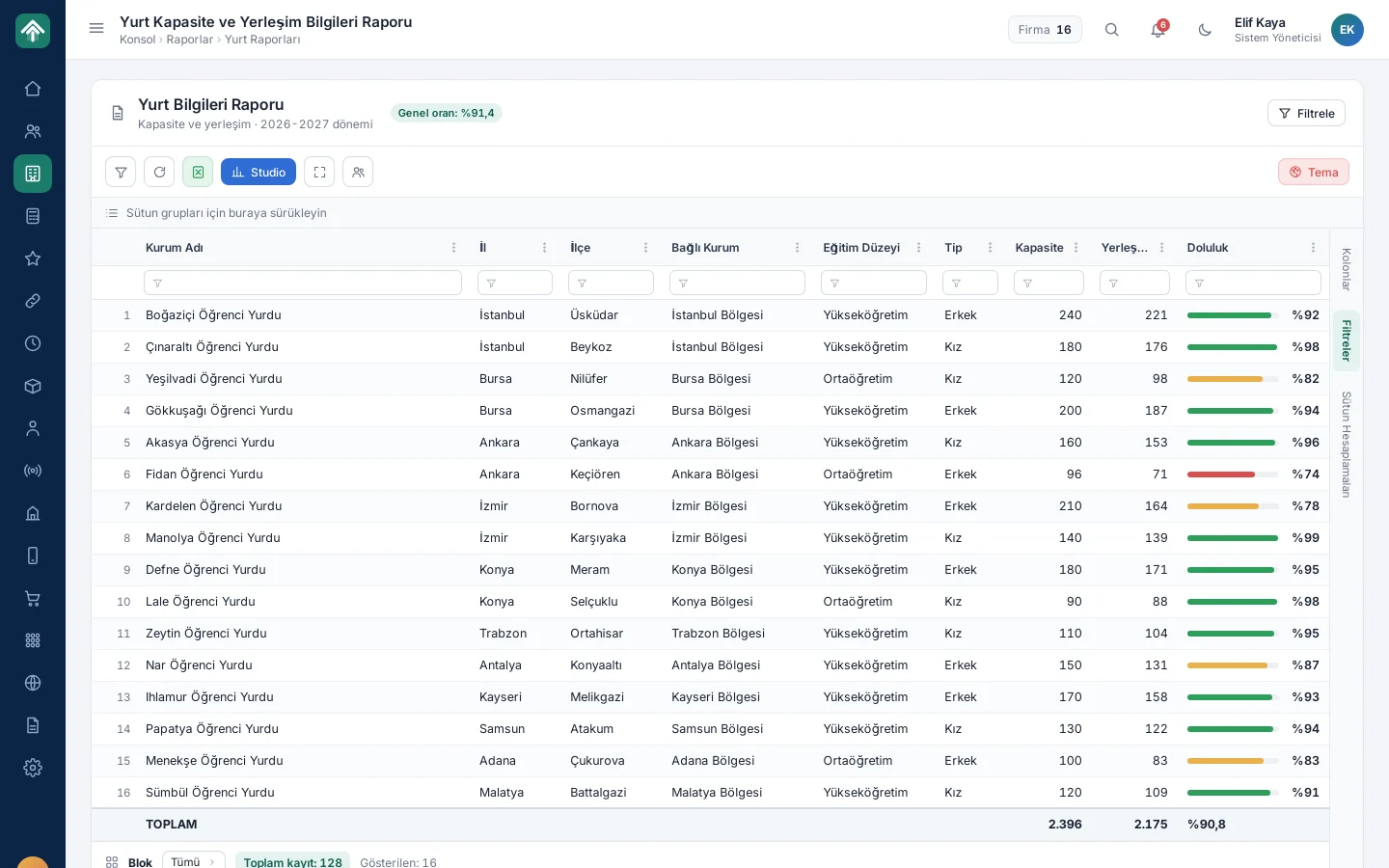Export the table to Excel
The height and width of the screenshot is (868, 1389).
tap(198, 172)
